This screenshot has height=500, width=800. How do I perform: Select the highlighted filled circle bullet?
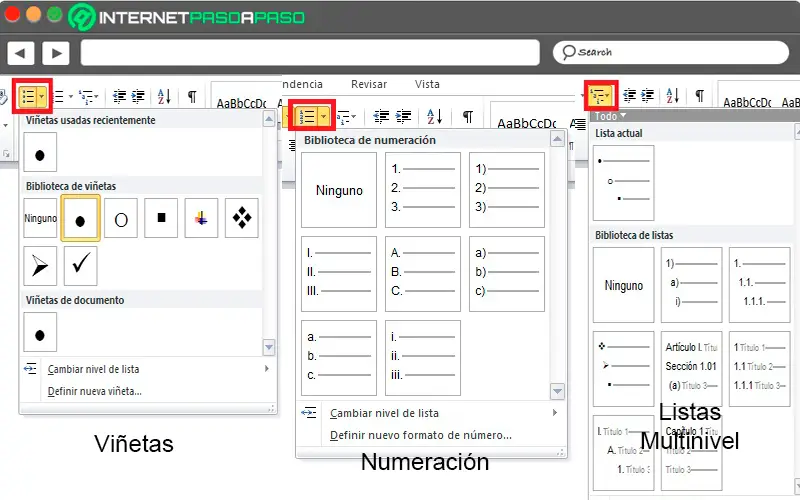[x=80, y=218]
